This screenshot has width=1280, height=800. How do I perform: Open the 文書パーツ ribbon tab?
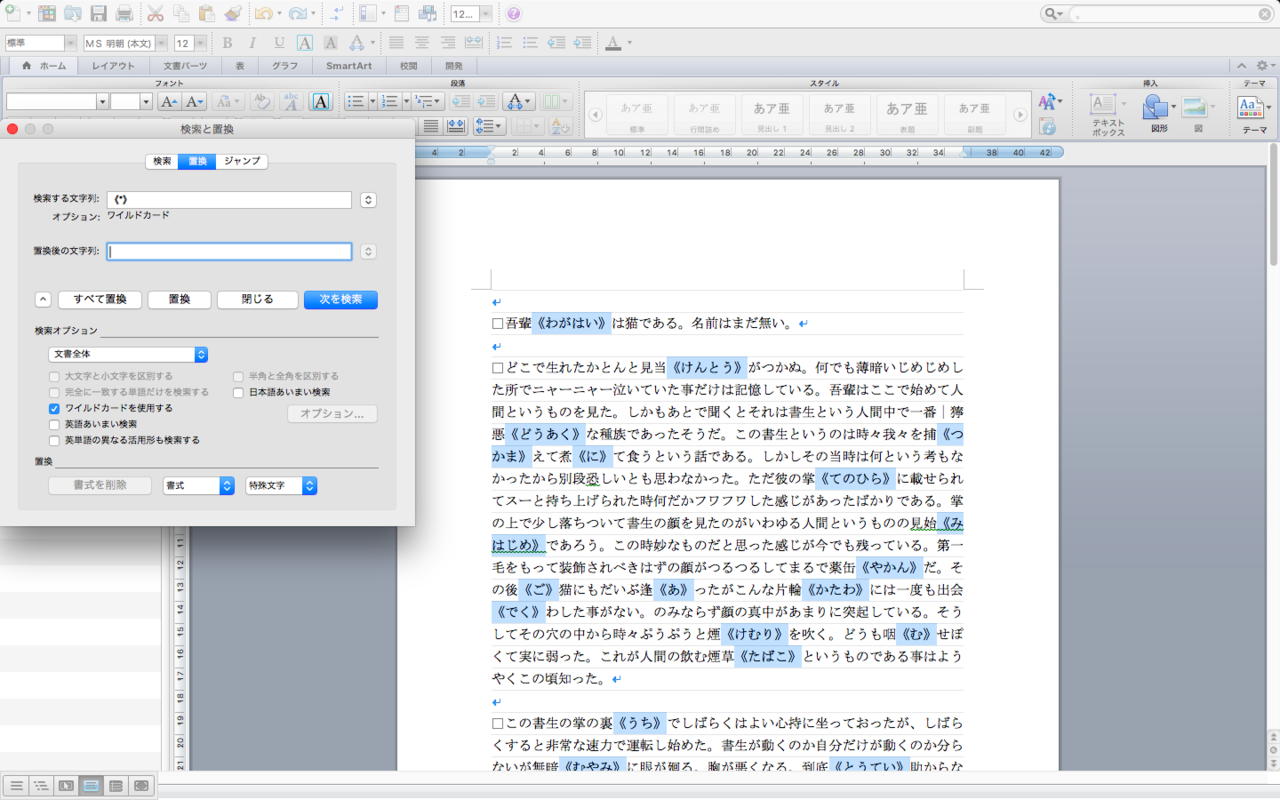[186, 66]
